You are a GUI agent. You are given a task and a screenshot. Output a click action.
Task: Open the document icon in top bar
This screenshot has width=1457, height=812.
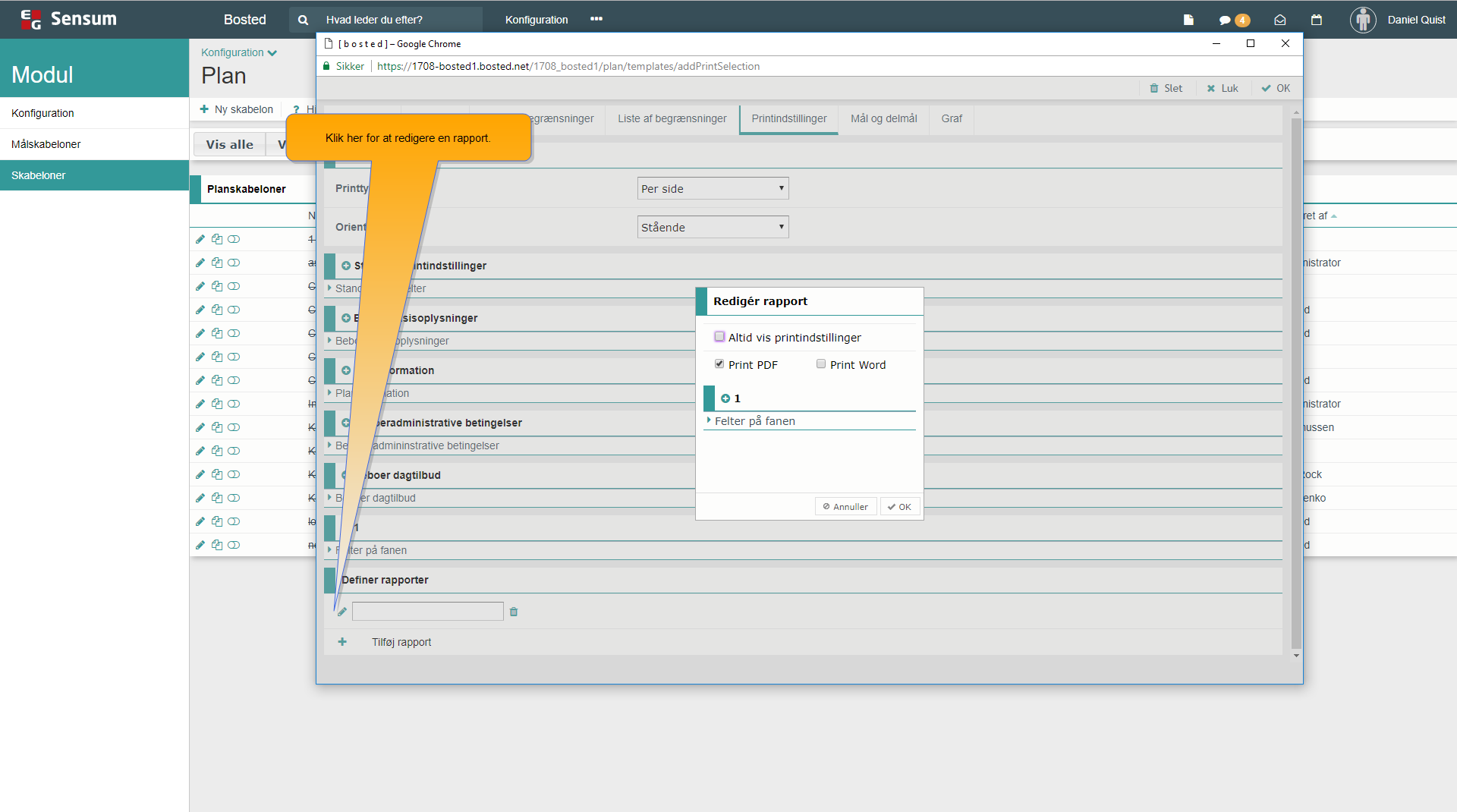point(1188,20)
